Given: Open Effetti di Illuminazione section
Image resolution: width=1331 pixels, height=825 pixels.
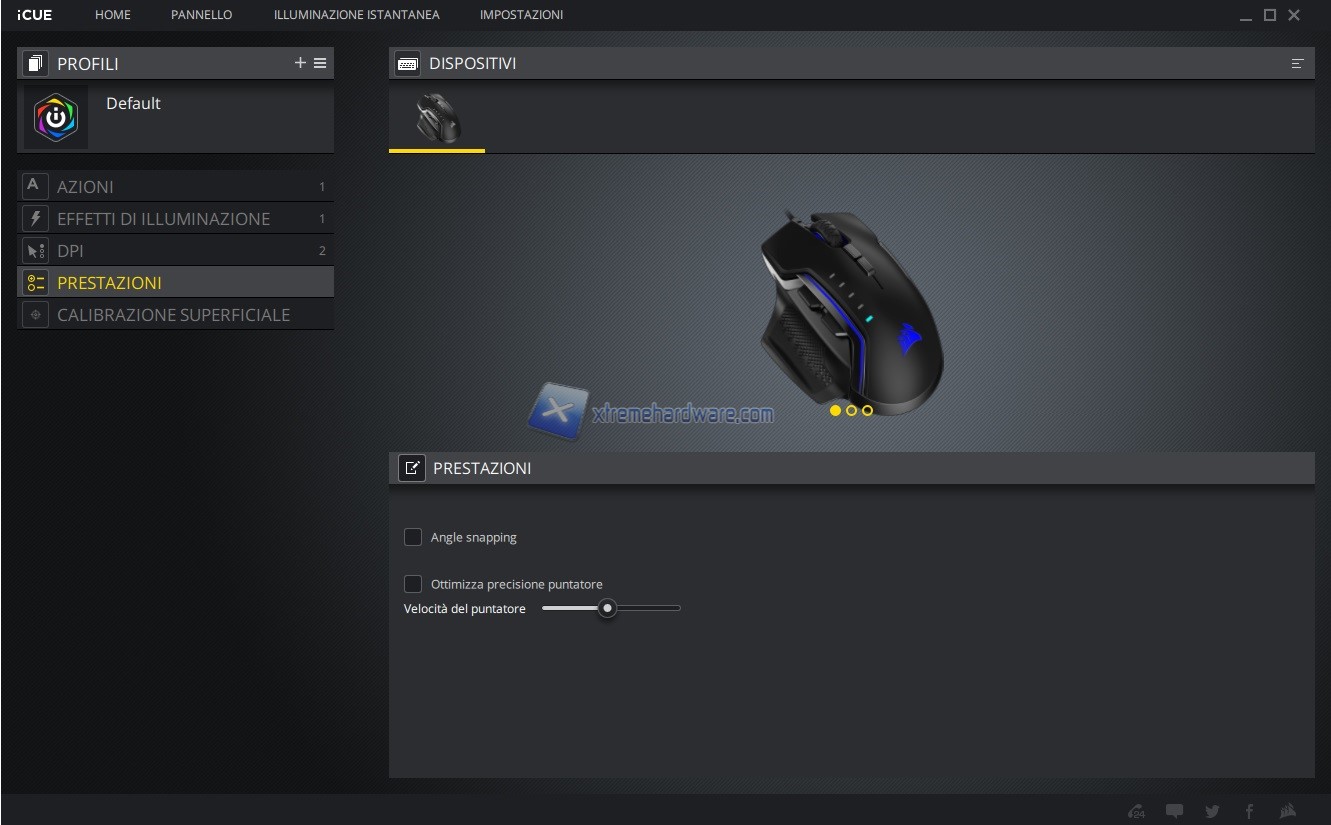Looking at the screenshot, I should pyautogui.click(x=163, y=219).
